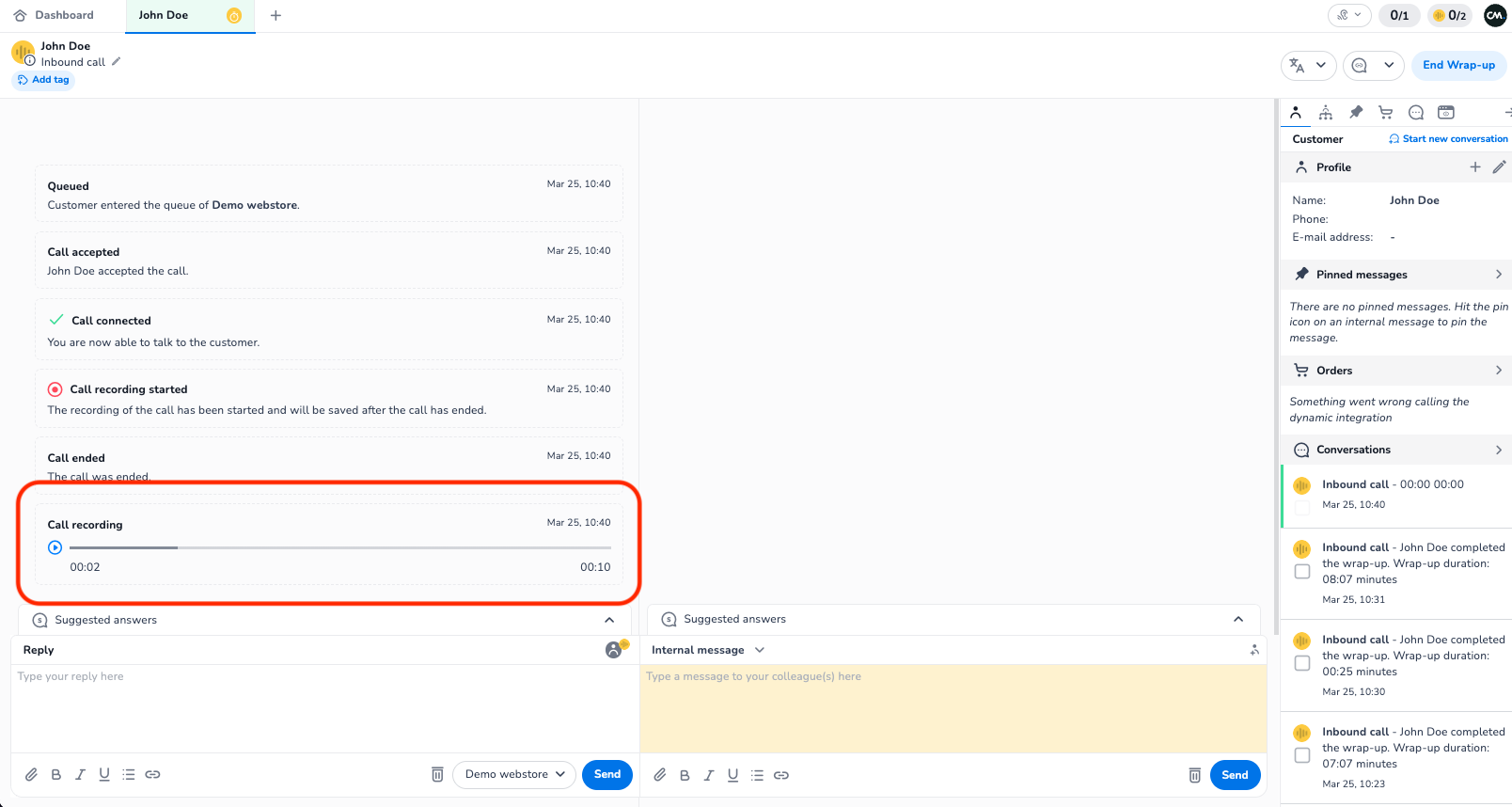Click the attachment paperclip in Reply toolbar
The image size is (1512, 807).
tap(31, 774)
